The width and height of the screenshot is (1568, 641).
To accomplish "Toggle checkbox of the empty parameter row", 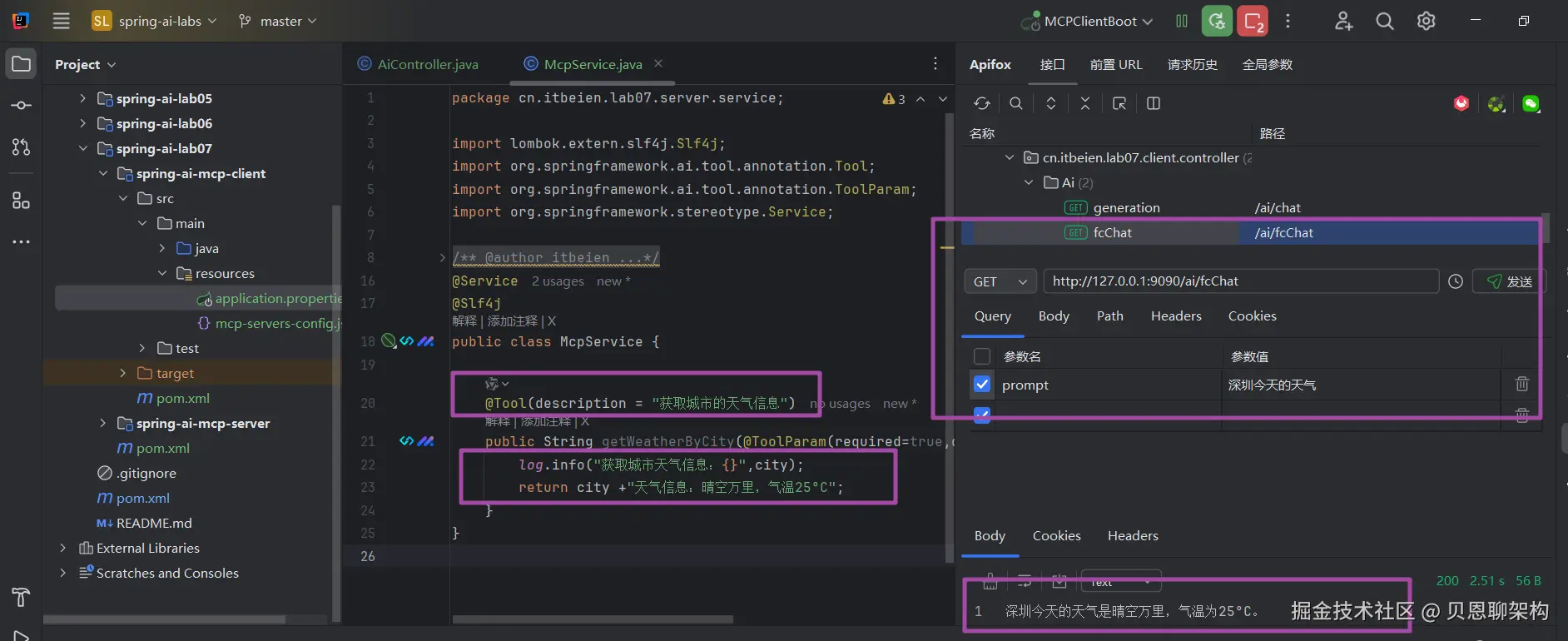I will point(982,415).
